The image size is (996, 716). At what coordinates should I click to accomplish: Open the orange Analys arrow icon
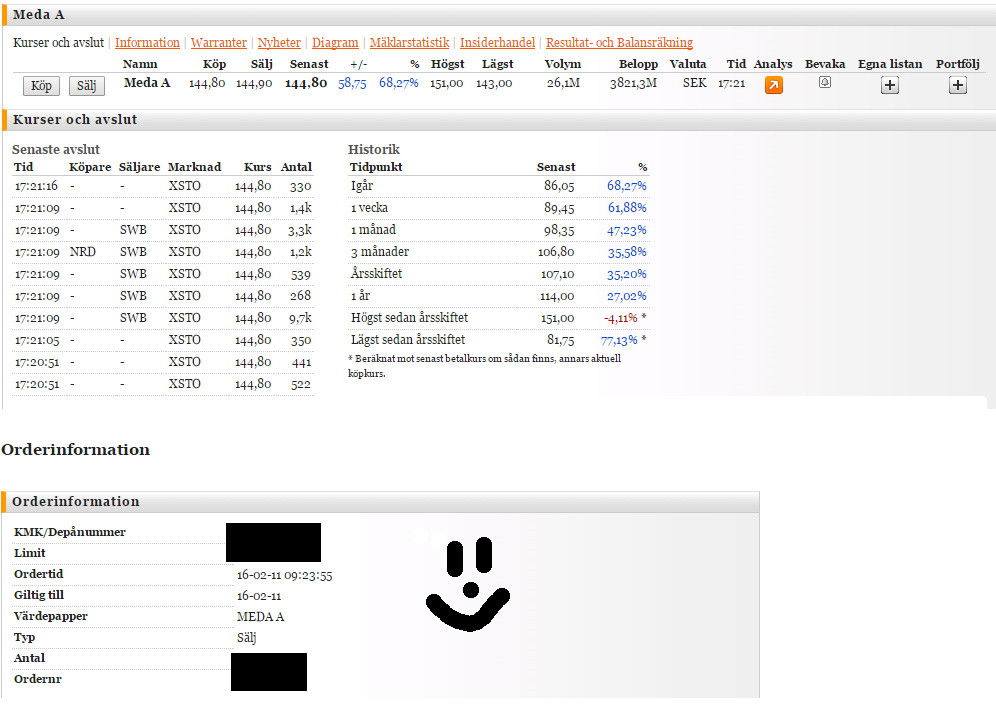pyautogui.click(x=774, y=85)
